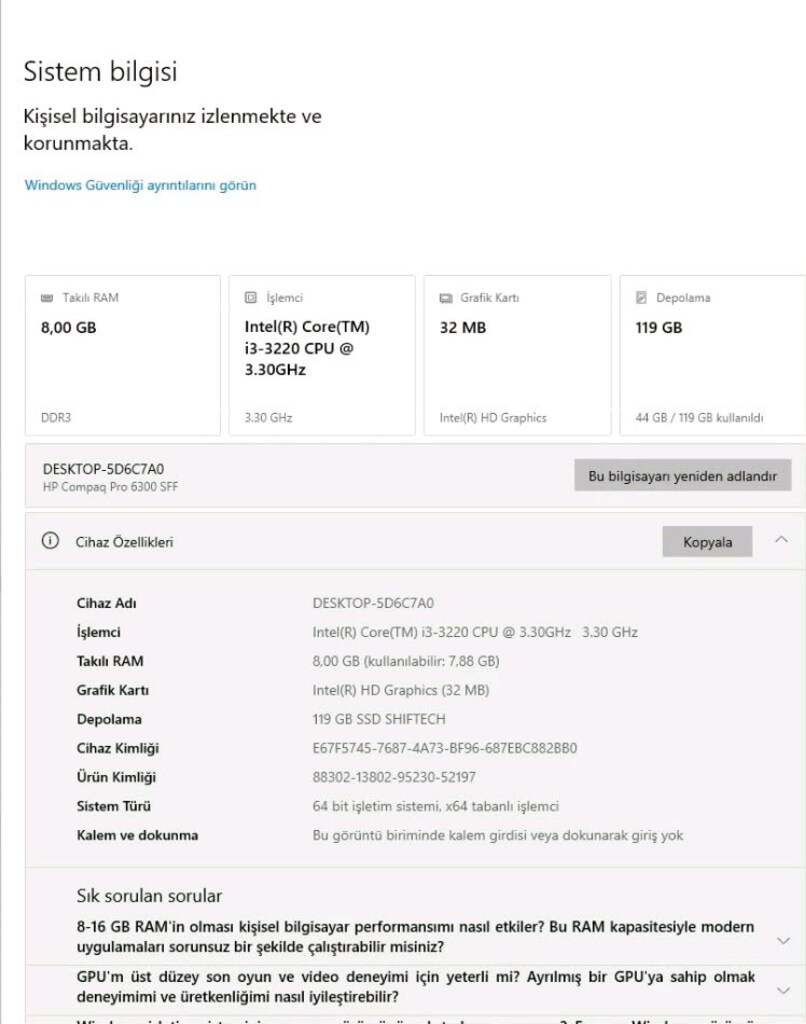806x1024 pixels.
Task: Click Bu bilgisayarı yeniden adlandır button
Action: click(683, 475)
